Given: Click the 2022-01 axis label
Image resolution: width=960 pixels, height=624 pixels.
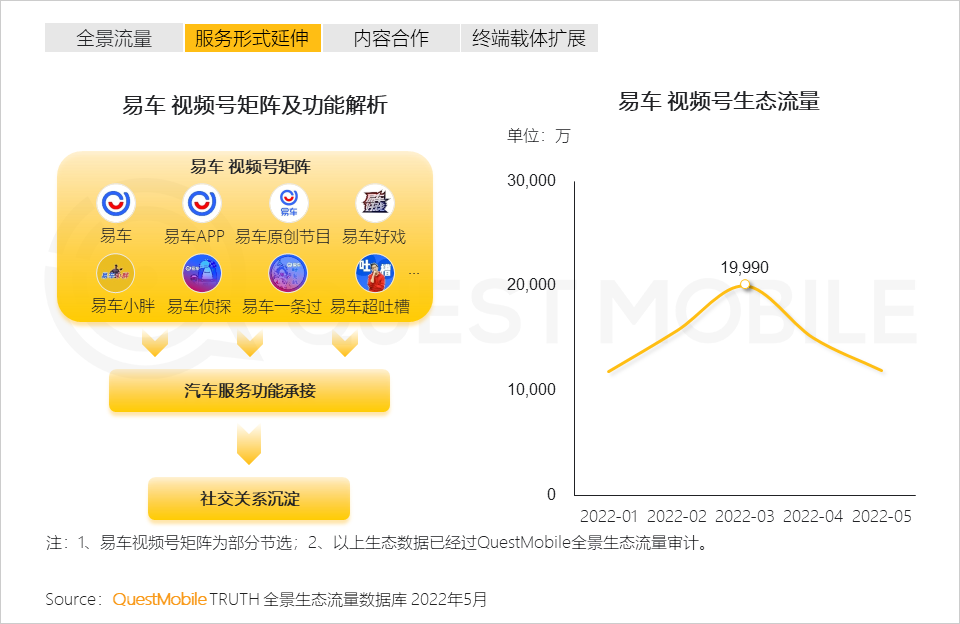Looking at the screenshot, I should tap(609, 516).
